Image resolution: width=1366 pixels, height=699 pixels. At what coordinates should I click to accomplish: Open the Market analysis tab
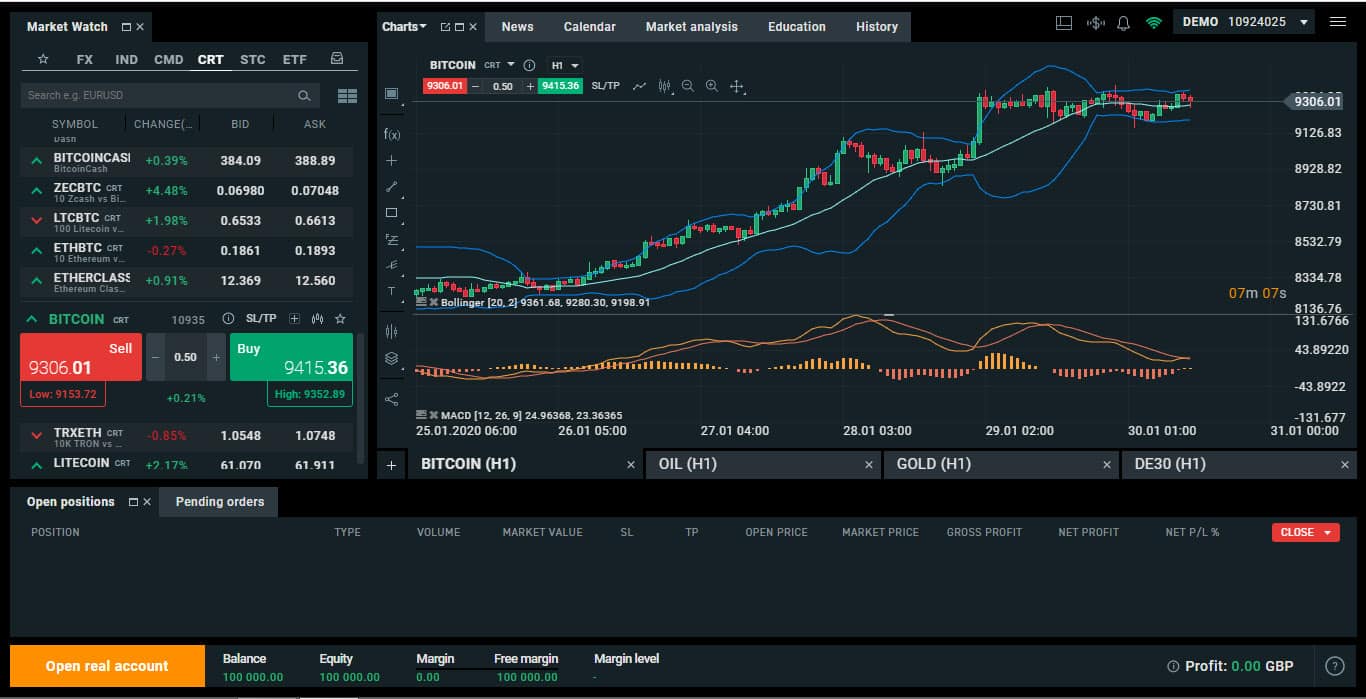click(691, 27)
